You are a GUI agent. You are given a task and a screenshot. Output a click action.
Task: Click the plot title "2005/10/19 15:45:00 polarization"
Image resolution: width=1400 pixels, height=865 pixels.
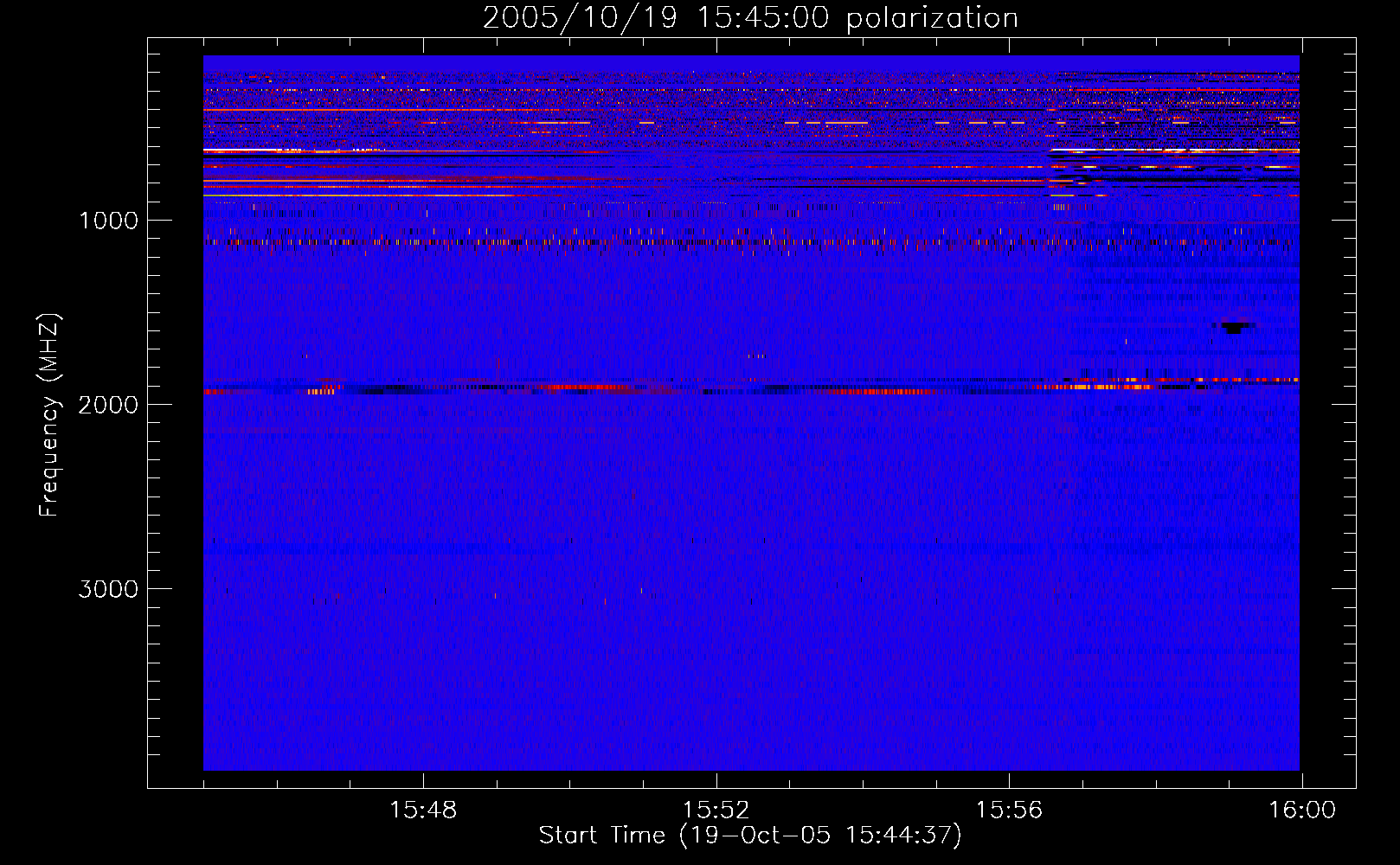point(750,18)
